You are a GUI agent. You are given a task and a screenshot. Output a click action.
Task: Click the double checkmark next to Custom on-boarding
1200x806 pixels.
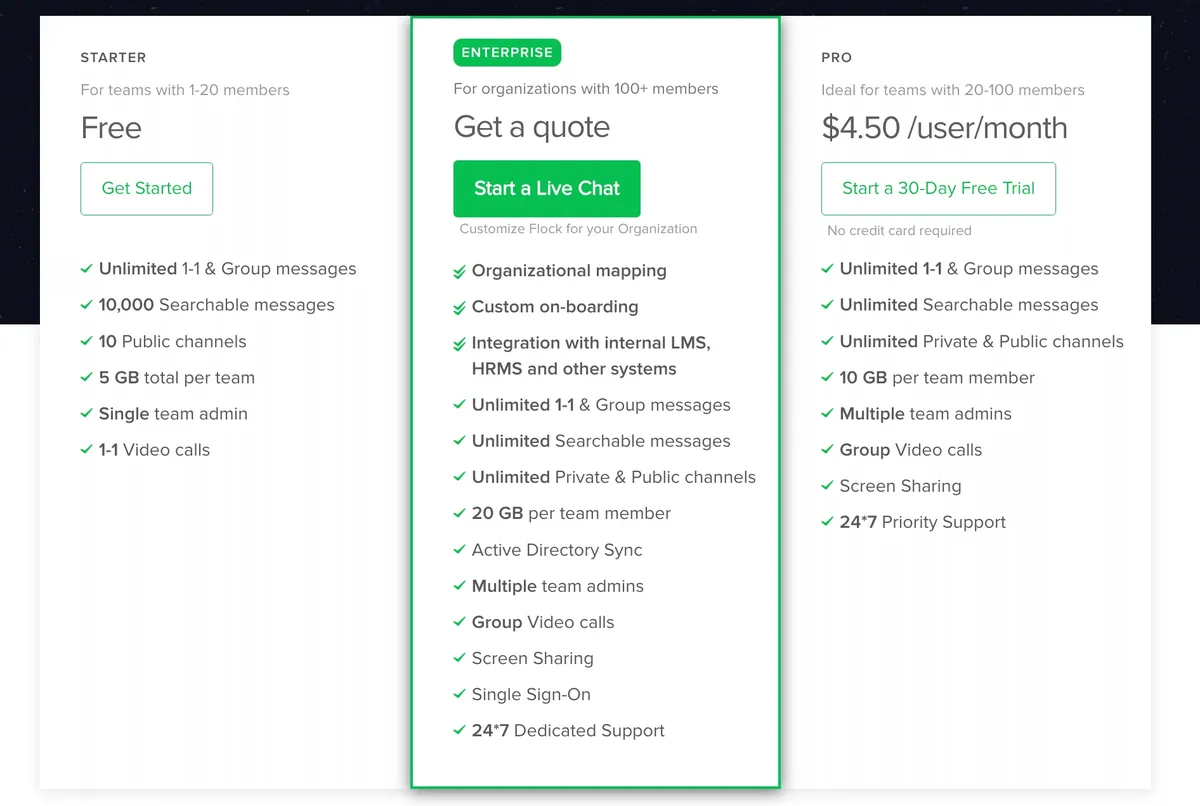click(458, 306)
